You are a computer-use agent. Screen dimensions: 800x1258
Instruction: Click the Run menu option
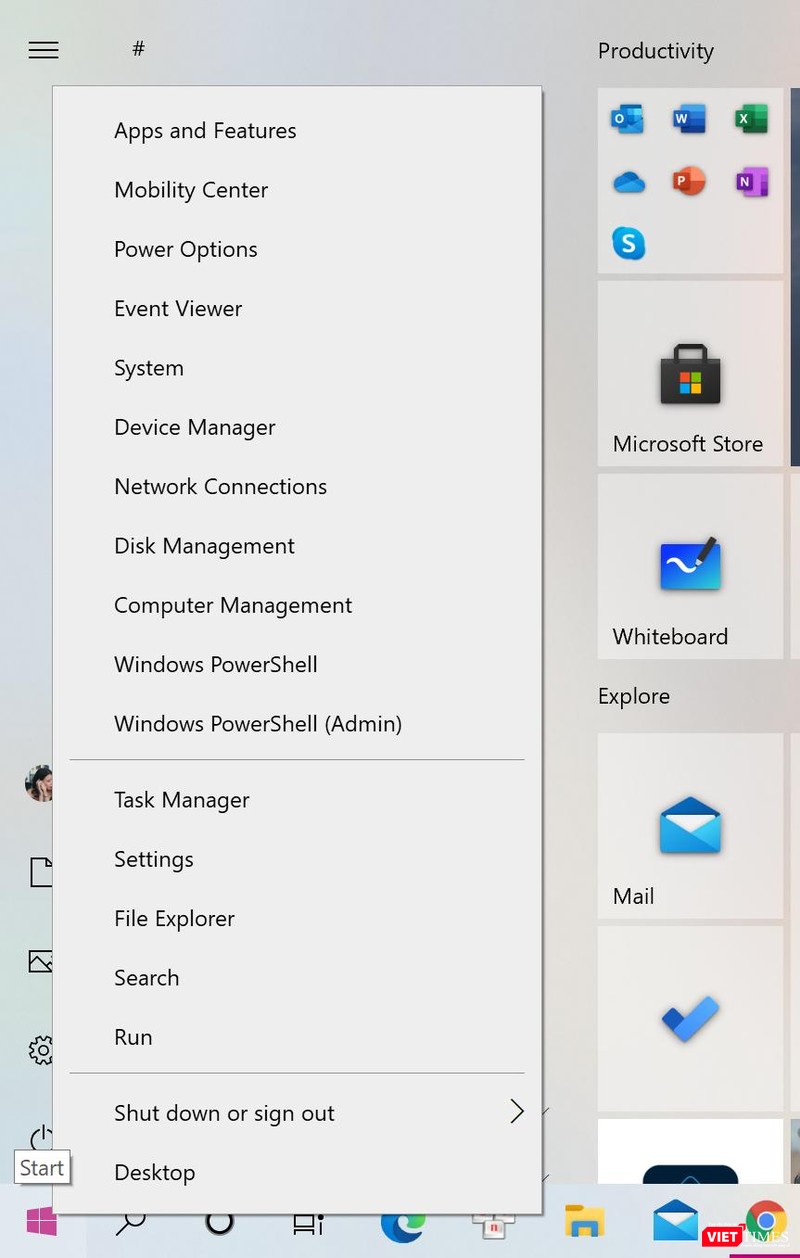point(133,1037)
